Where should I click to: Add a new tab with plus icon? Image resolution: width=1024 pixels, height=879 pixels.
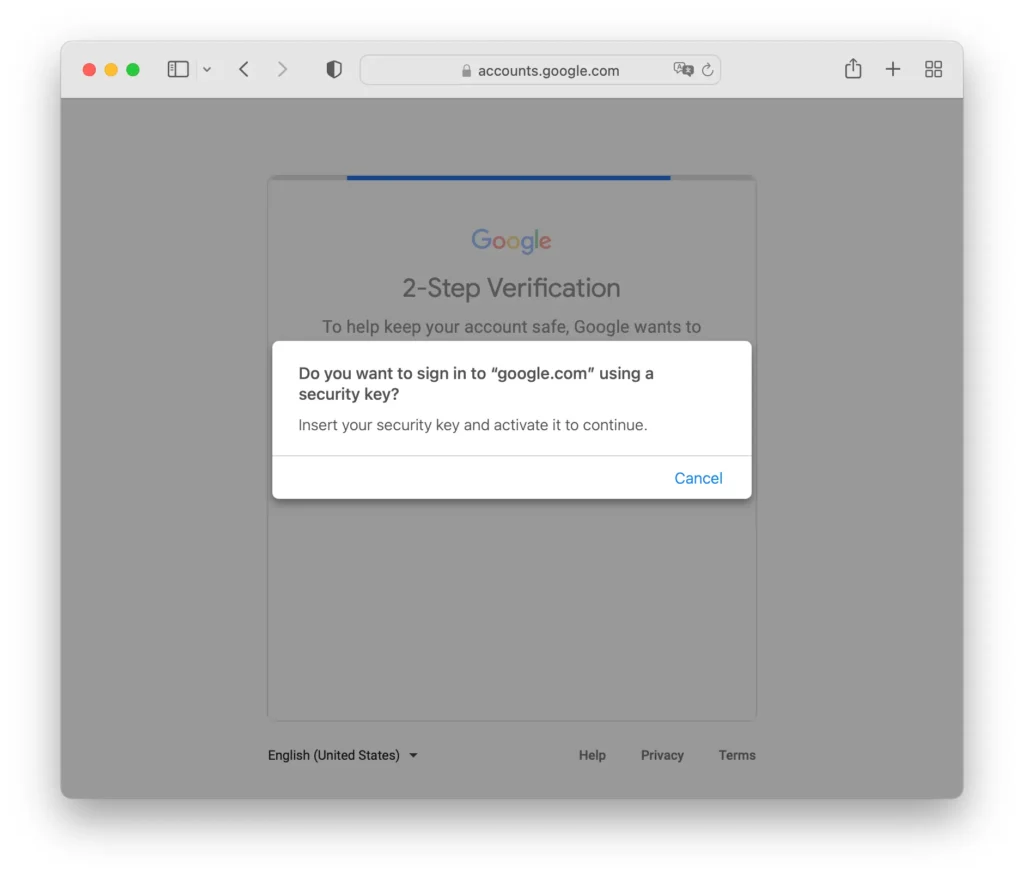click(893, 69)
